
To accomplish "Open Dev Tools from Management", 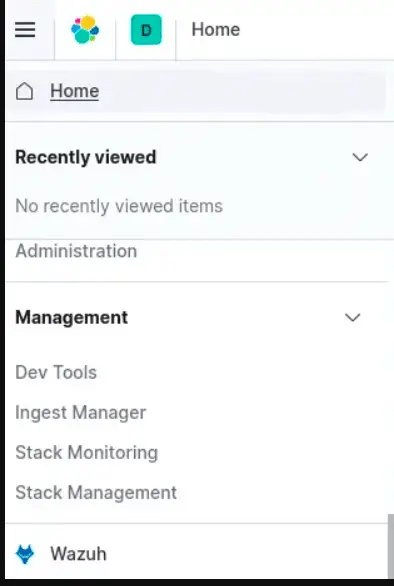I will [56, 372].
